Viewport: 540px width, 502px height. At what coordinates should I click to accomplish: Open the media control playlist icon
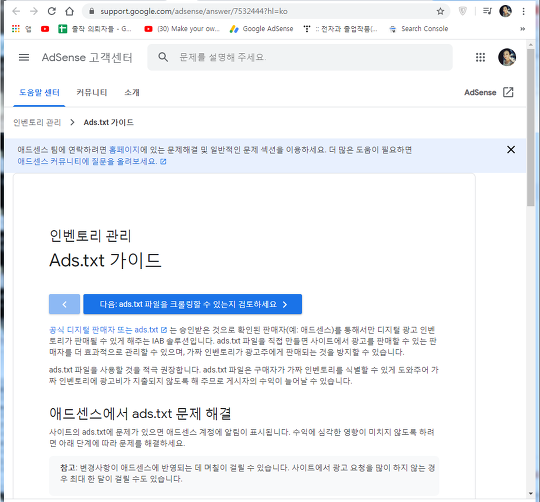pyautogui.click(x=487, y=11)
